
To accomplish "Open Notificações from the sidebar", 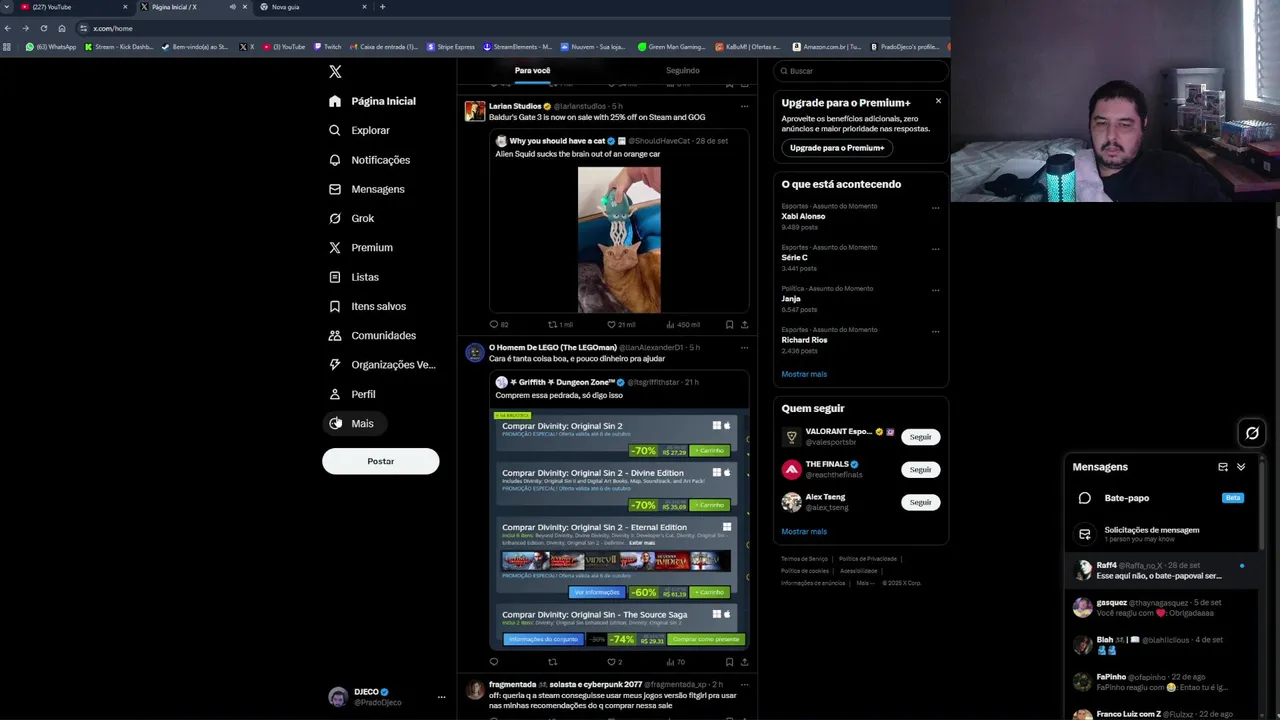I will click(x=369, y=160).
